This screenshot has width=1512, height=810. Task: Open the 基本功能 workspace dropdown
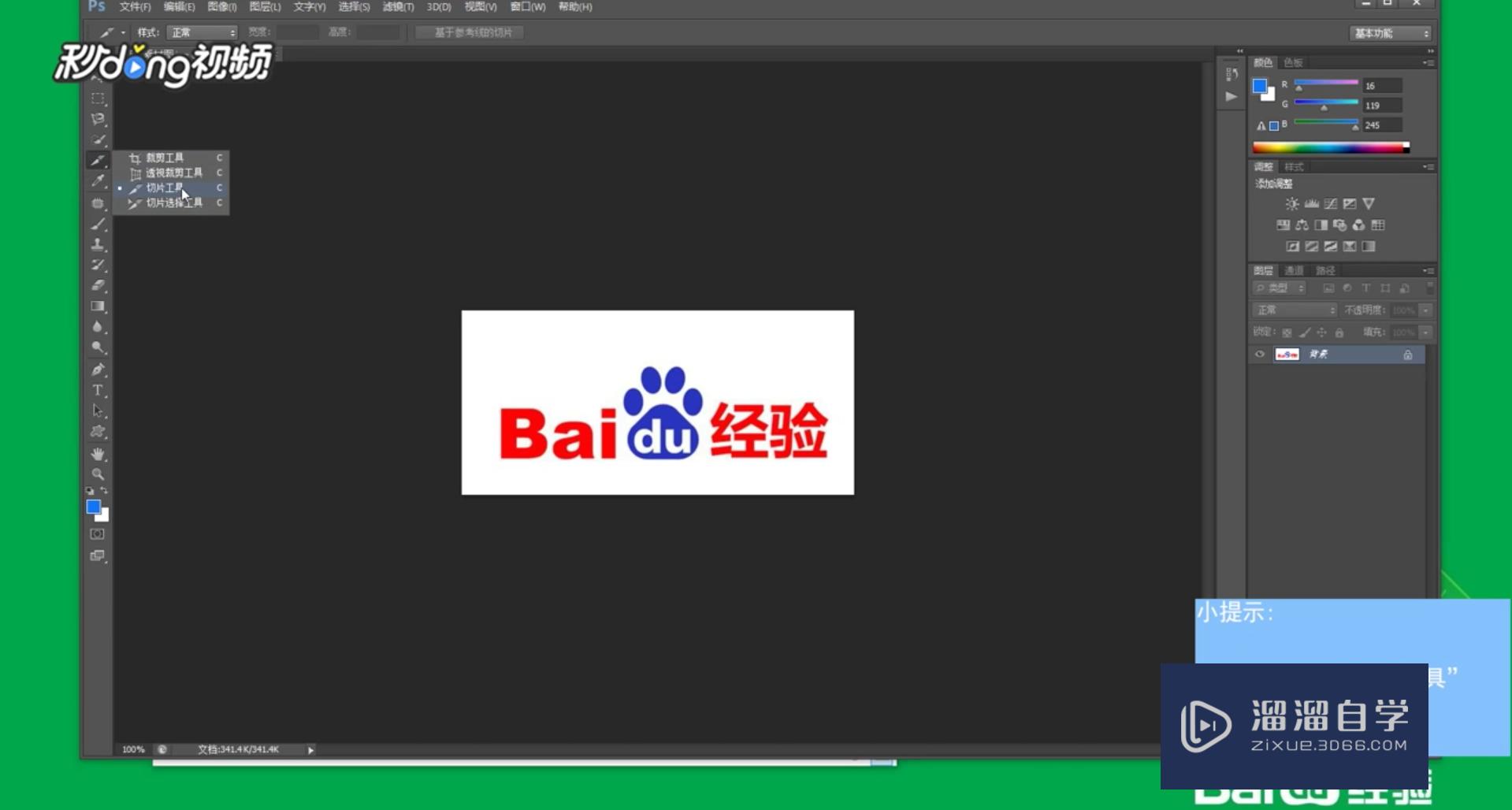coord(1391,33)
